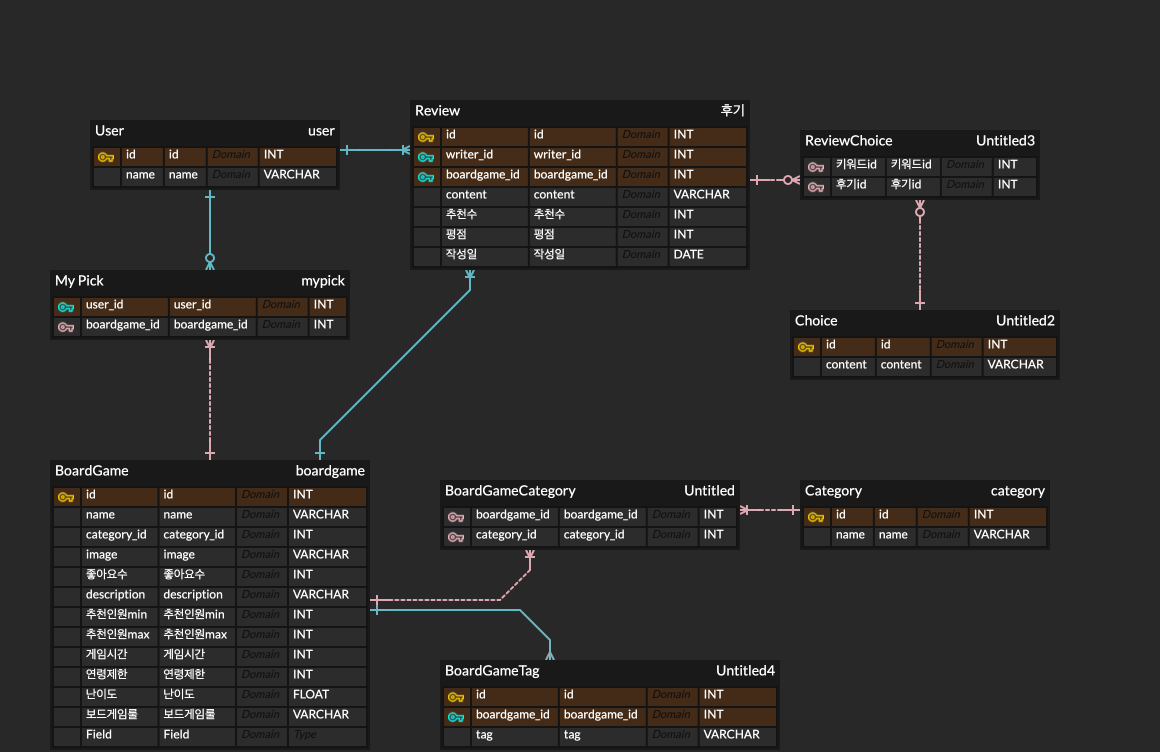The image size is (1160, 752).
Task: Select the BoardGame table title
Action: (92, 471)
